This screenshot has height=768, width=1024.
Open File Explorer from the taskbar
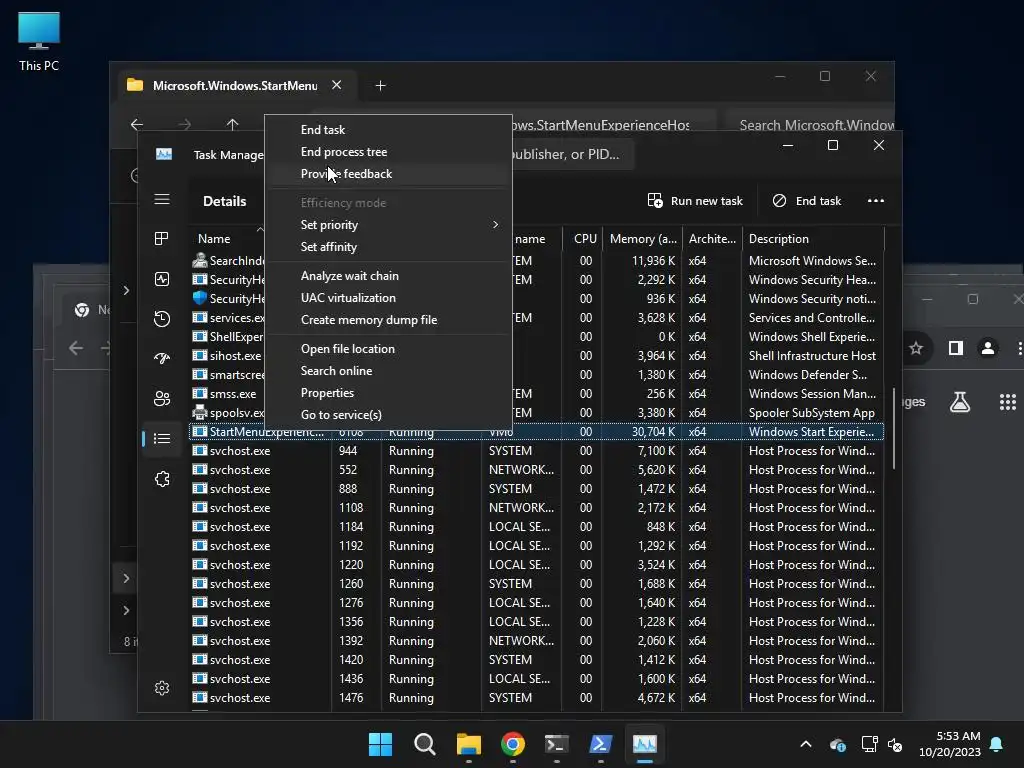click(469, 744)
